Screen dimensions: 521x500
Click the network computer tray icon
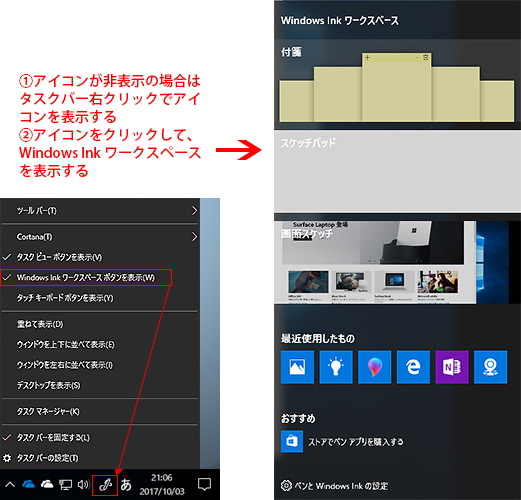tap(65, 485)
